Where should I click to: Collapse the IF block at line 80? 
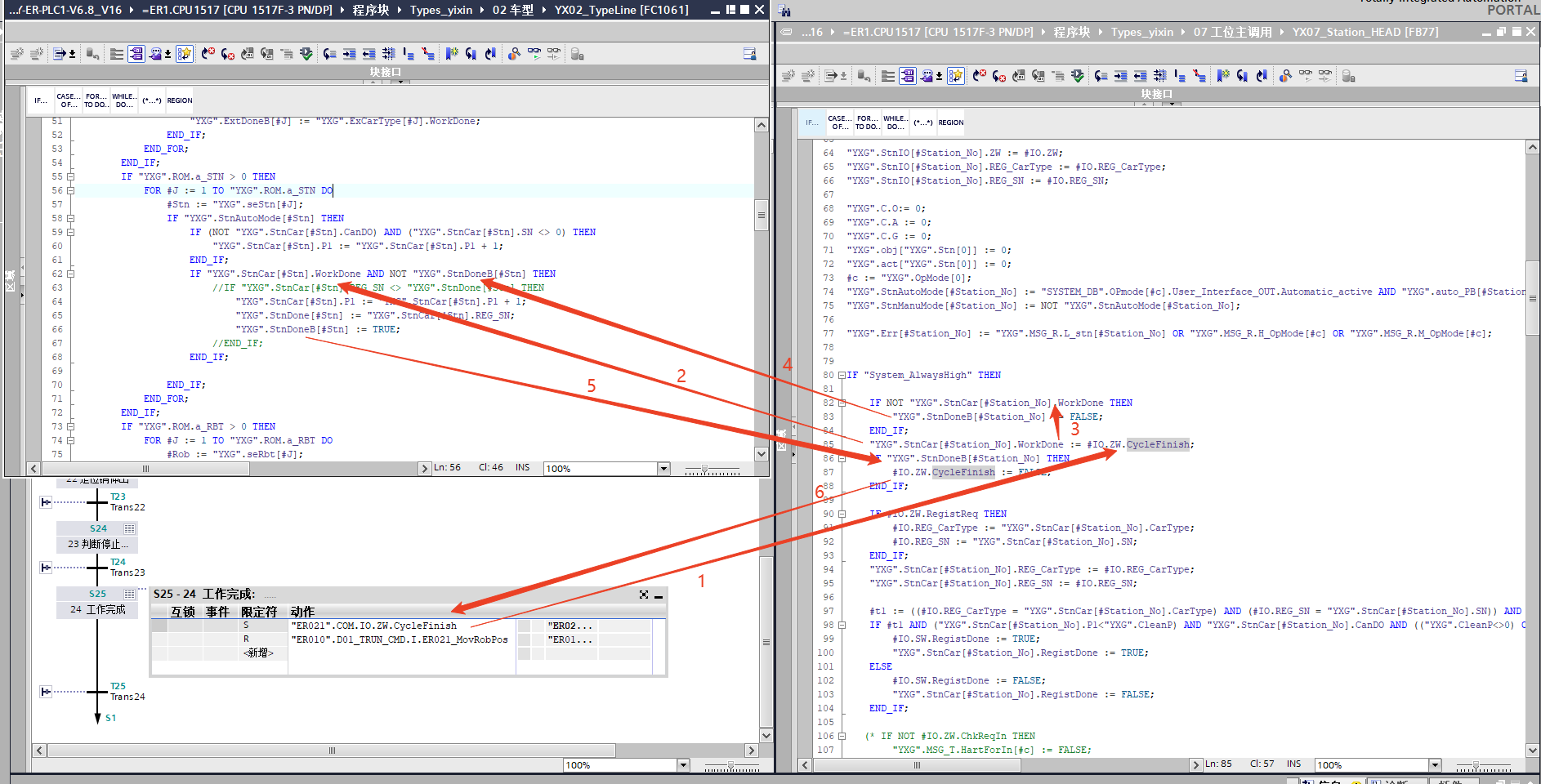point(842,376)
